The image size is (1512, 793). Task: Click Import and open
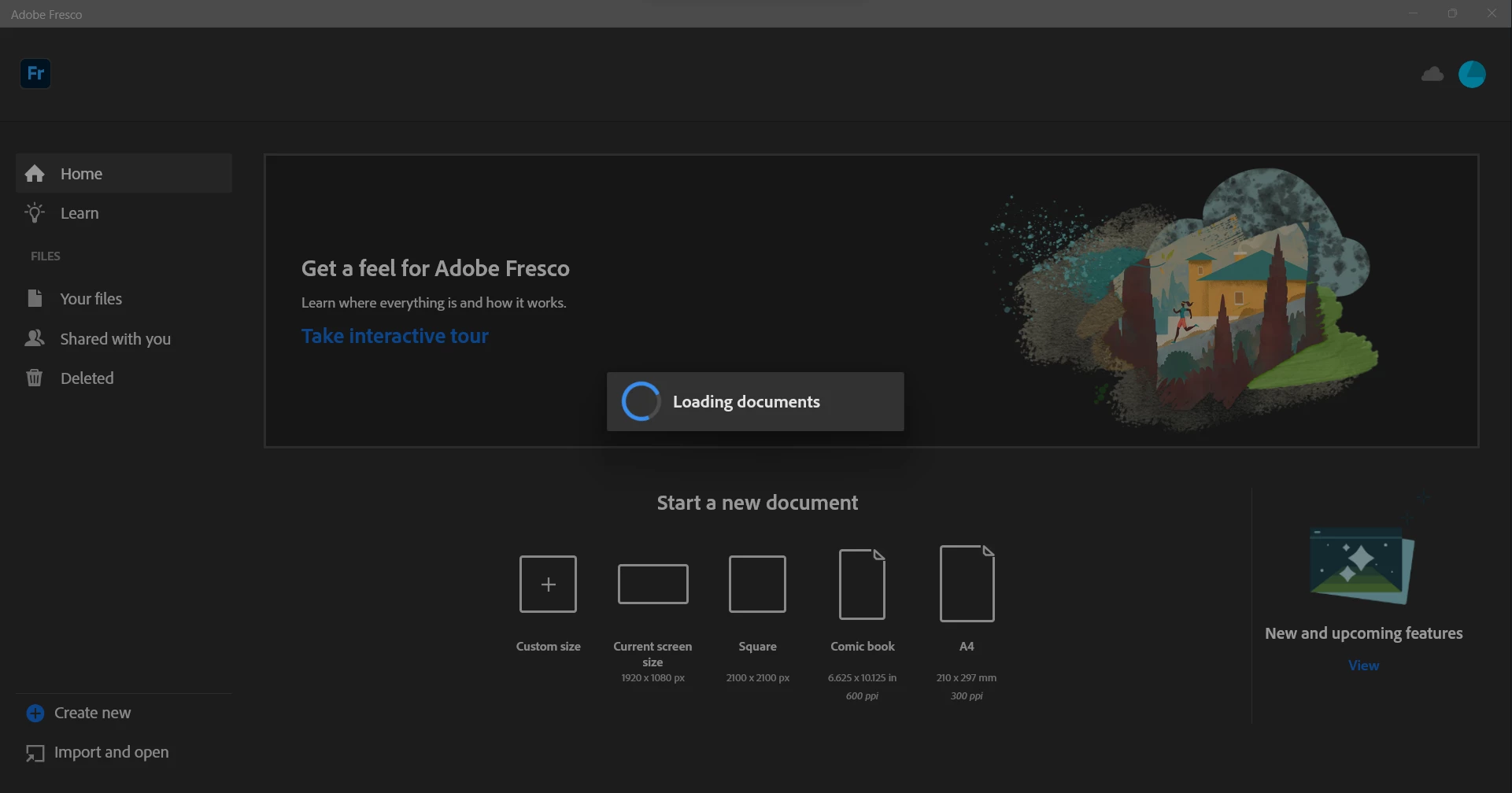[x=98, y=753]
